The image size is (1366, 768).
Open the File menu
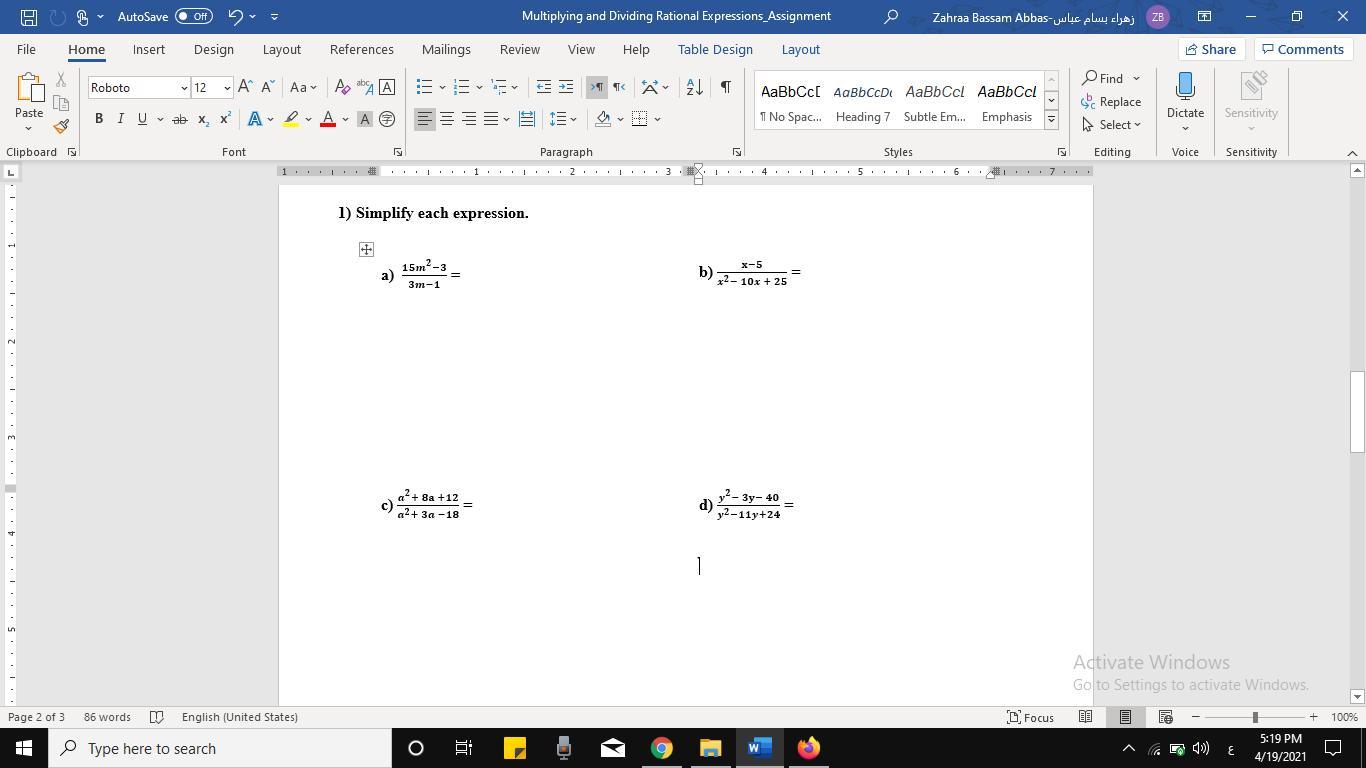[x=26, y=49]
